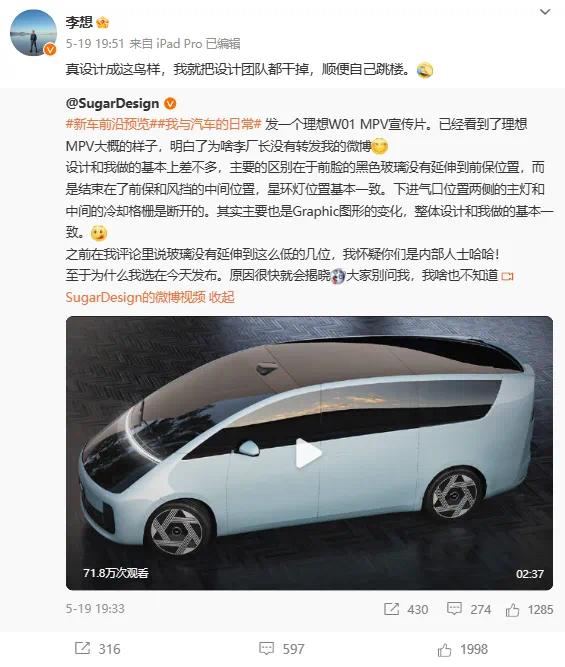The height and width of the screenshot is (667, 565).
Task: Open SugarDesign的微博视频 link
Action: click(136, 297)
